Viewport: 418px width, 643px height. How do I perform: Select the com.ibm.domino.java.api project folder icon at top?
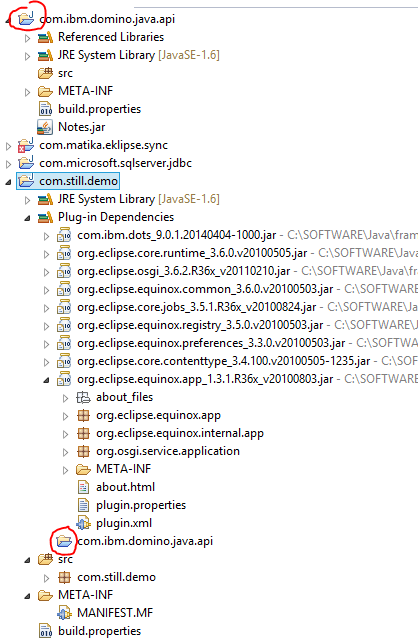tap(26, 19)
